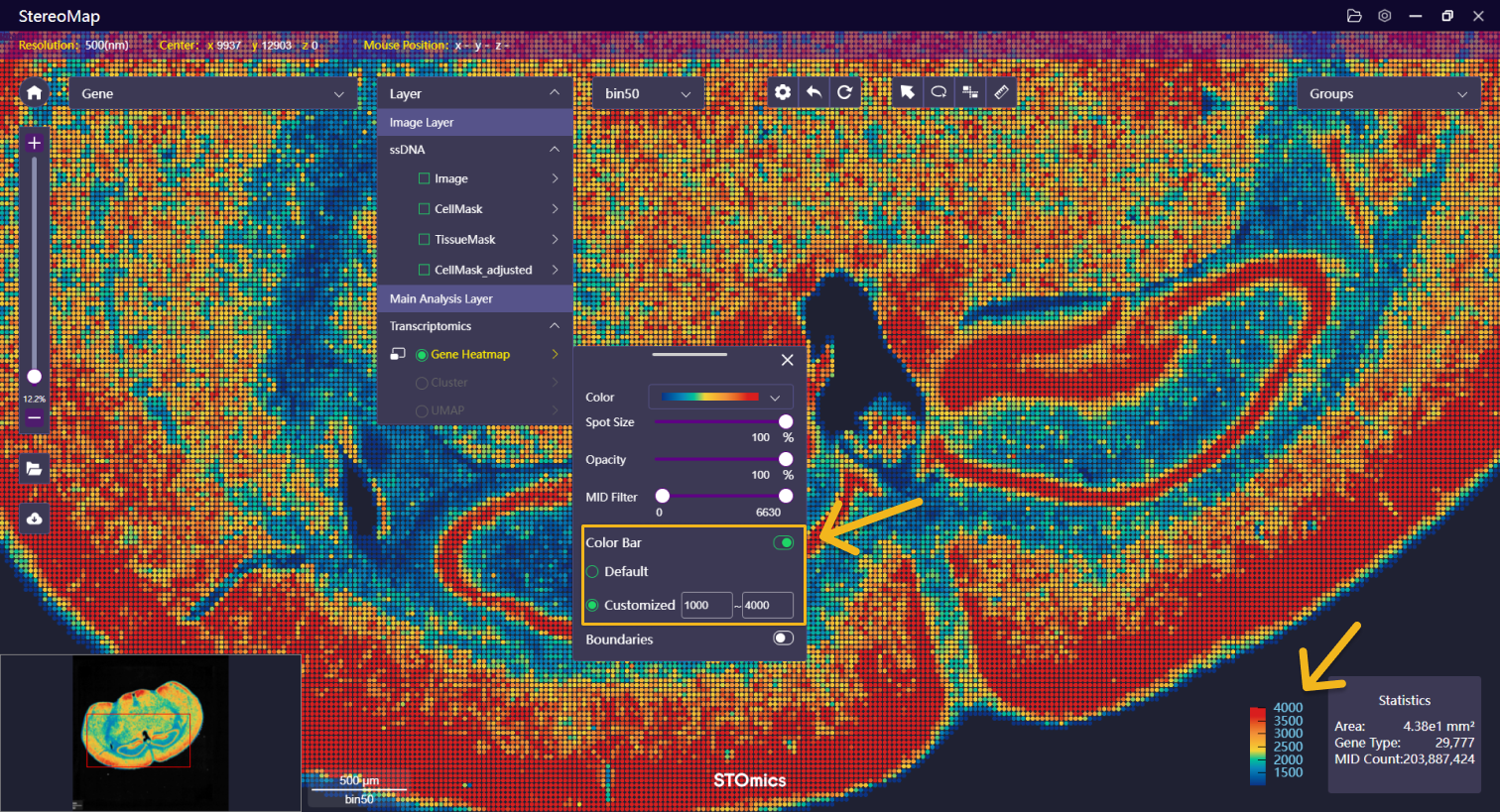
Task: Activate the lasso selection tool
Action: coord(938,92)
